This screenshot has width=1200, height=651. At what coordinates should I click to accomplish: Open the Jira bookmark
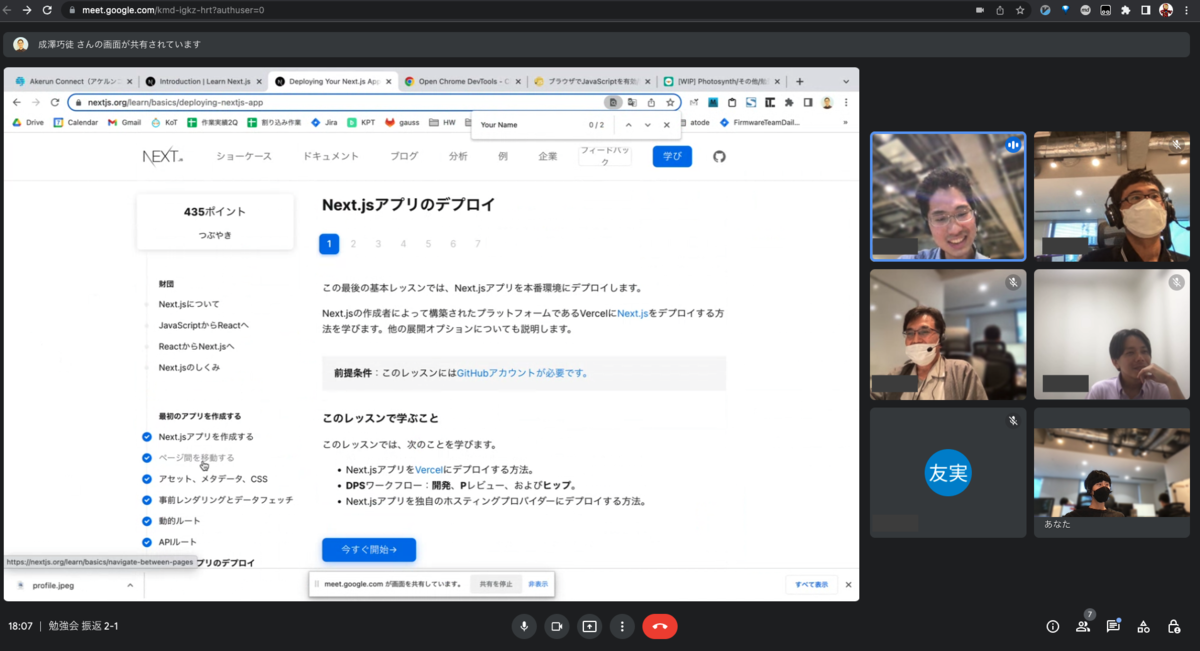324,122
